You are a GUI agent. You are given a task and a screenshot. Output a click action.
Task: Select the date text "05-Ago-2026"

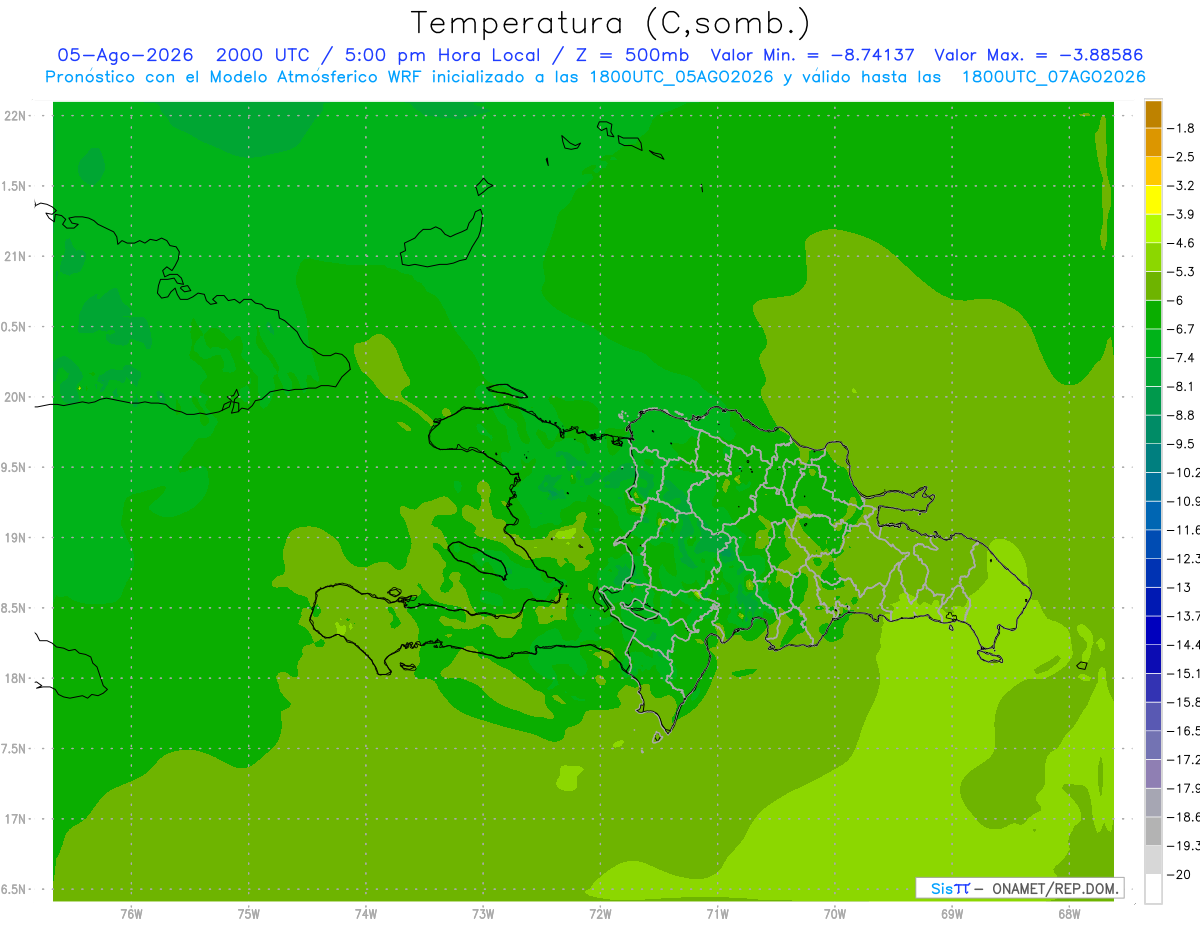click(125, 56)
